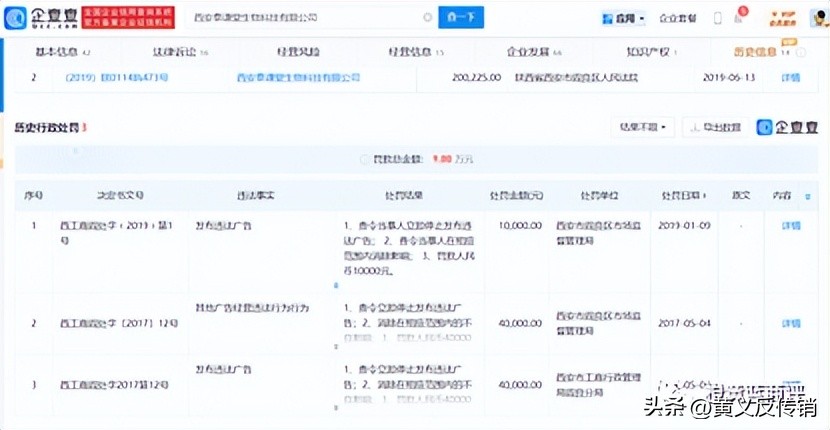Click the VIP member badge icon
This screenshot has width=830, height=430.
coord(783,18)
